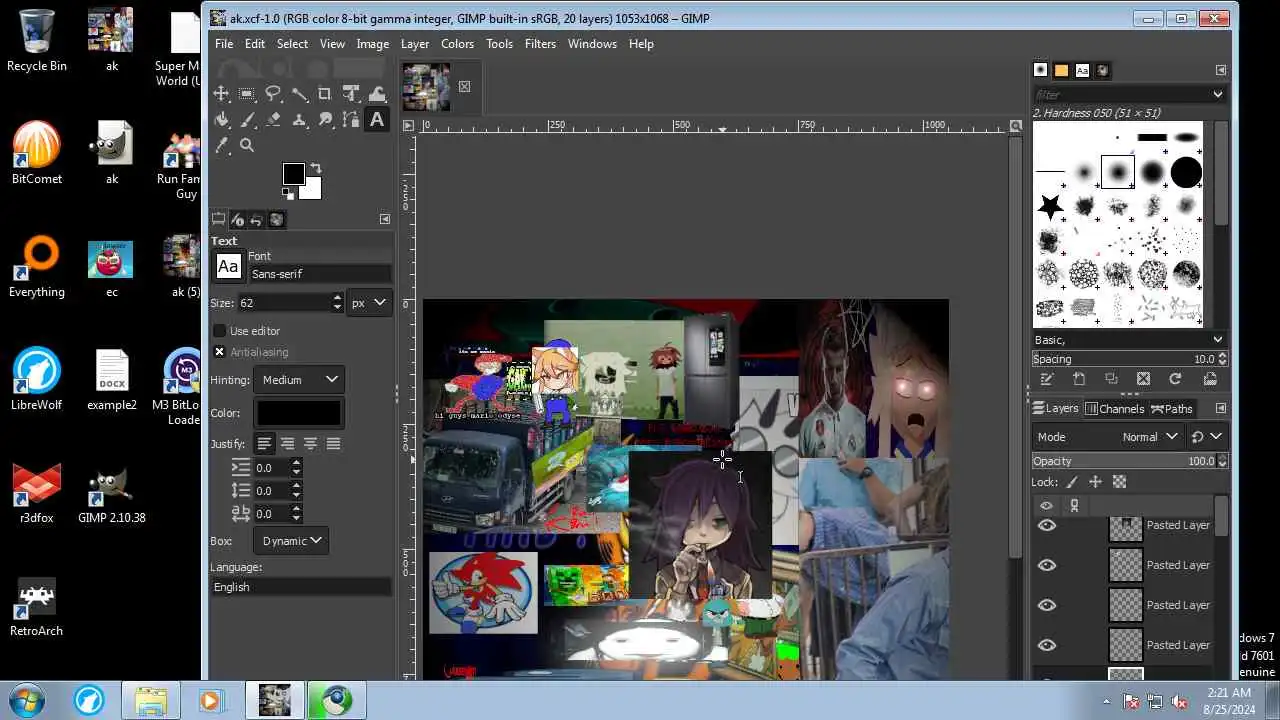Select the Fuzzy Select wand tool
This screenshot has width=1280, height=720.
(x=299, y=94)
